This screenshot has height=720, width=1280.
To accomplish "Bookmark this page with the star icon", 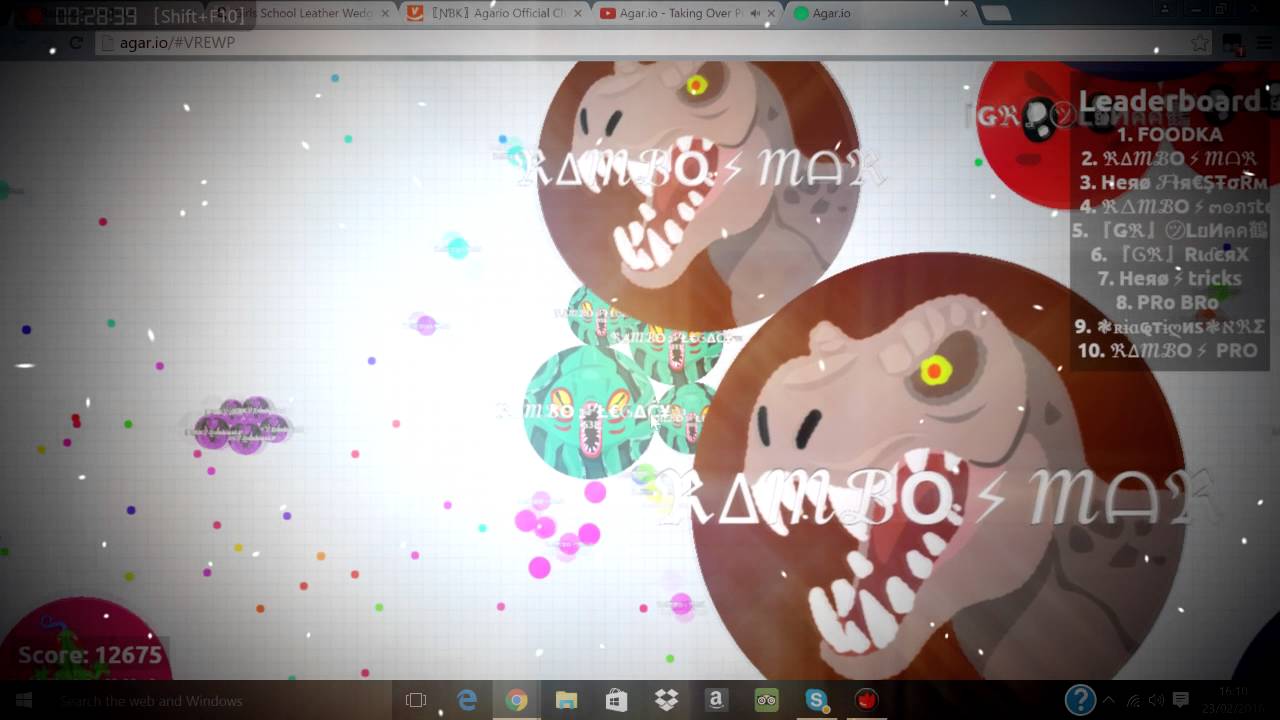I will [1199, 43].
